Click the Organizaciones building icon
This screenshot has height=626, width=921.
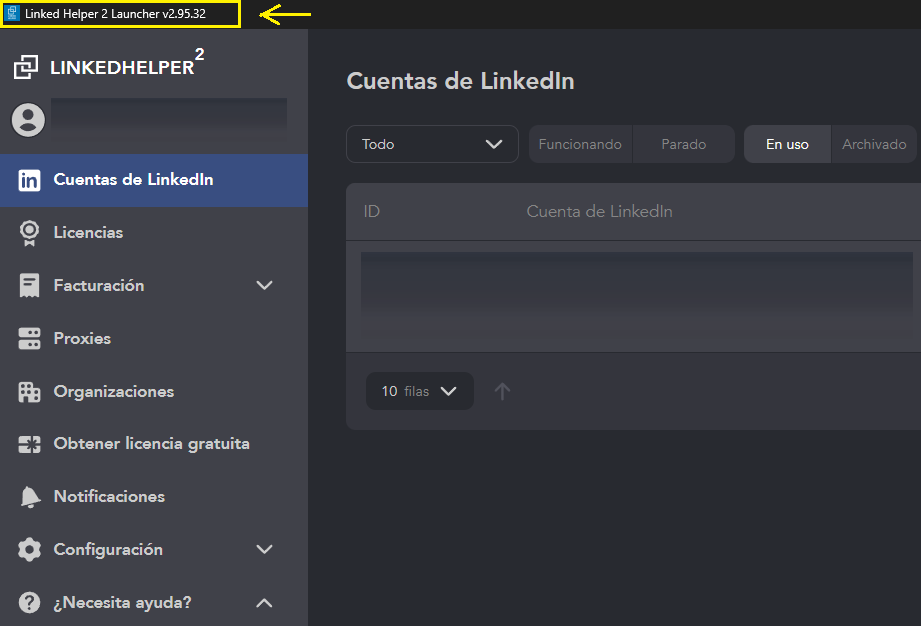tap(30, 392)
